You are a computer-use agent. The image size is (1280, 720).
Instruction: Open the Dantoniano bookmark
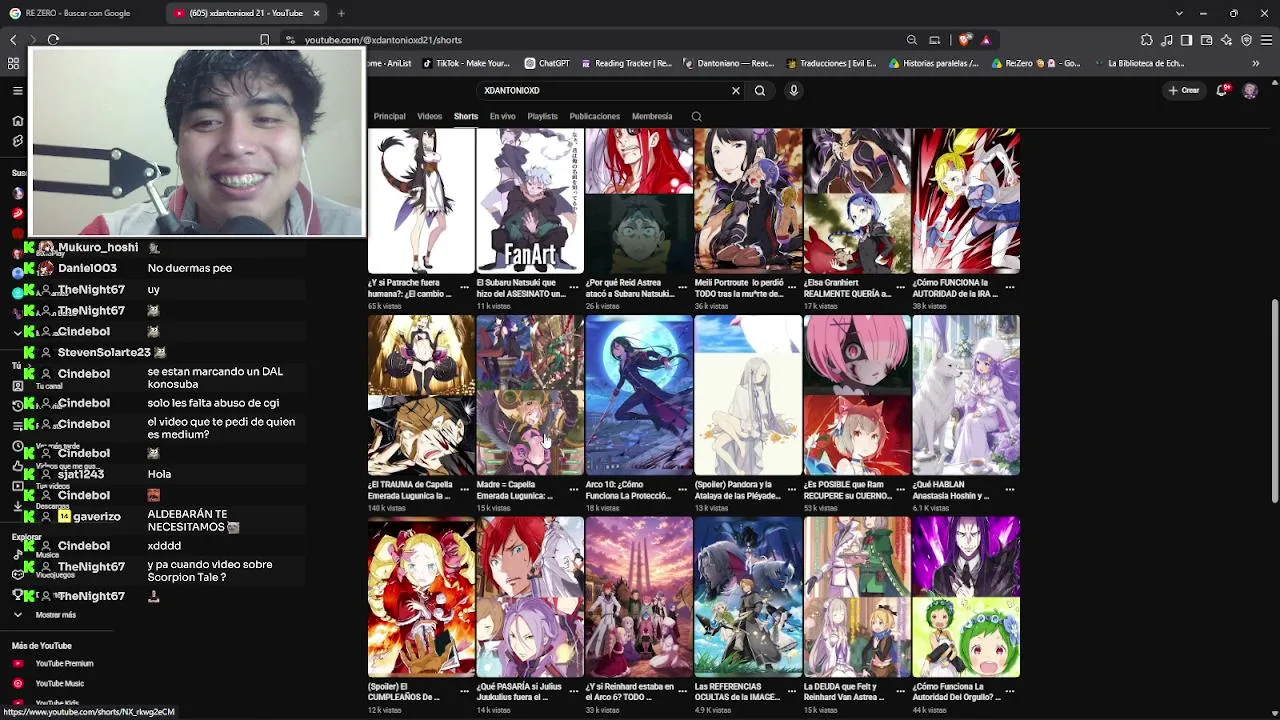[727, 63]
